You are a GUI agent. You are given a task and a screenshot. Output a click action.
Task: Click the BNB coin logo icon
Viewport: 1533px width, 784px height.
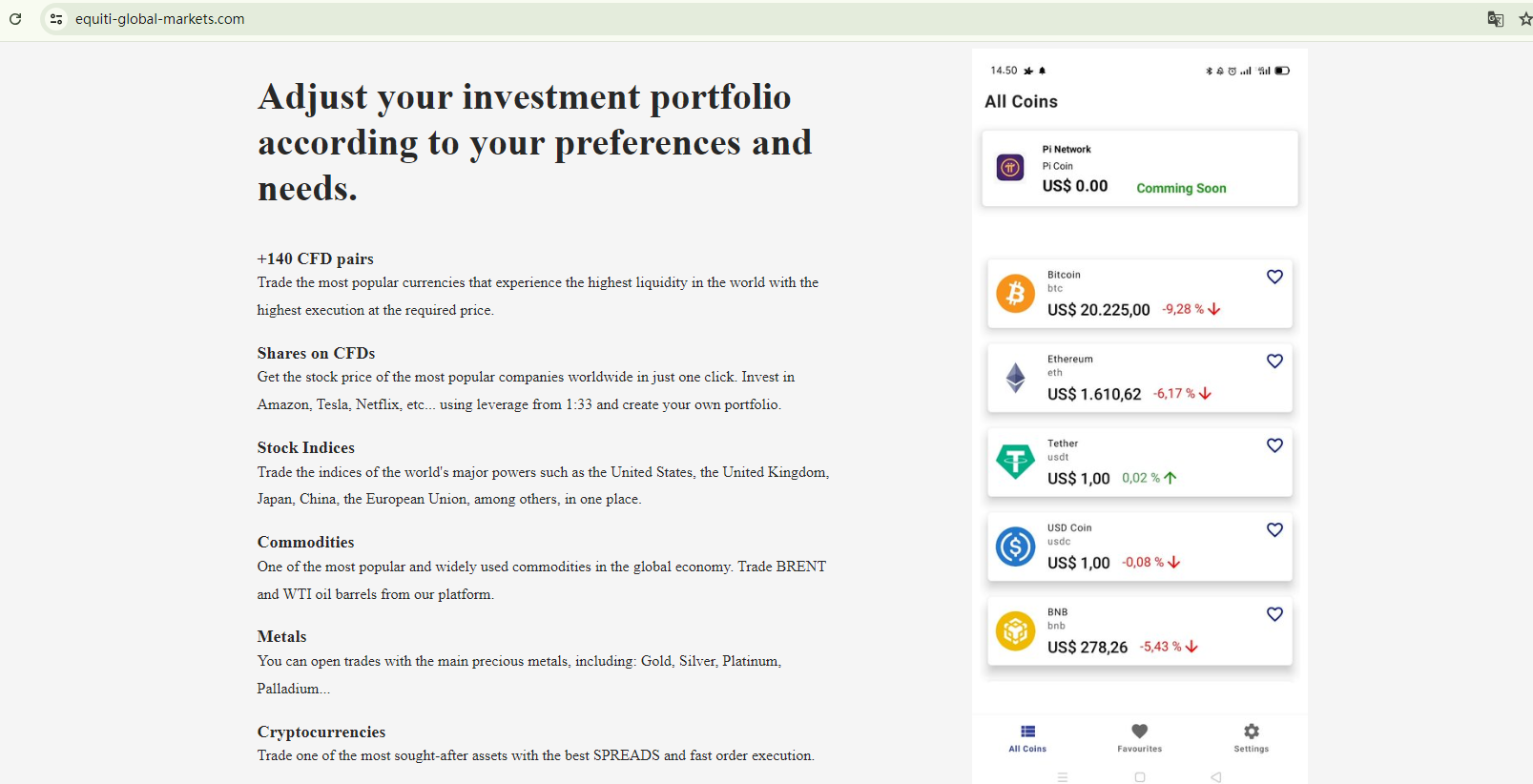point(1015,631)
